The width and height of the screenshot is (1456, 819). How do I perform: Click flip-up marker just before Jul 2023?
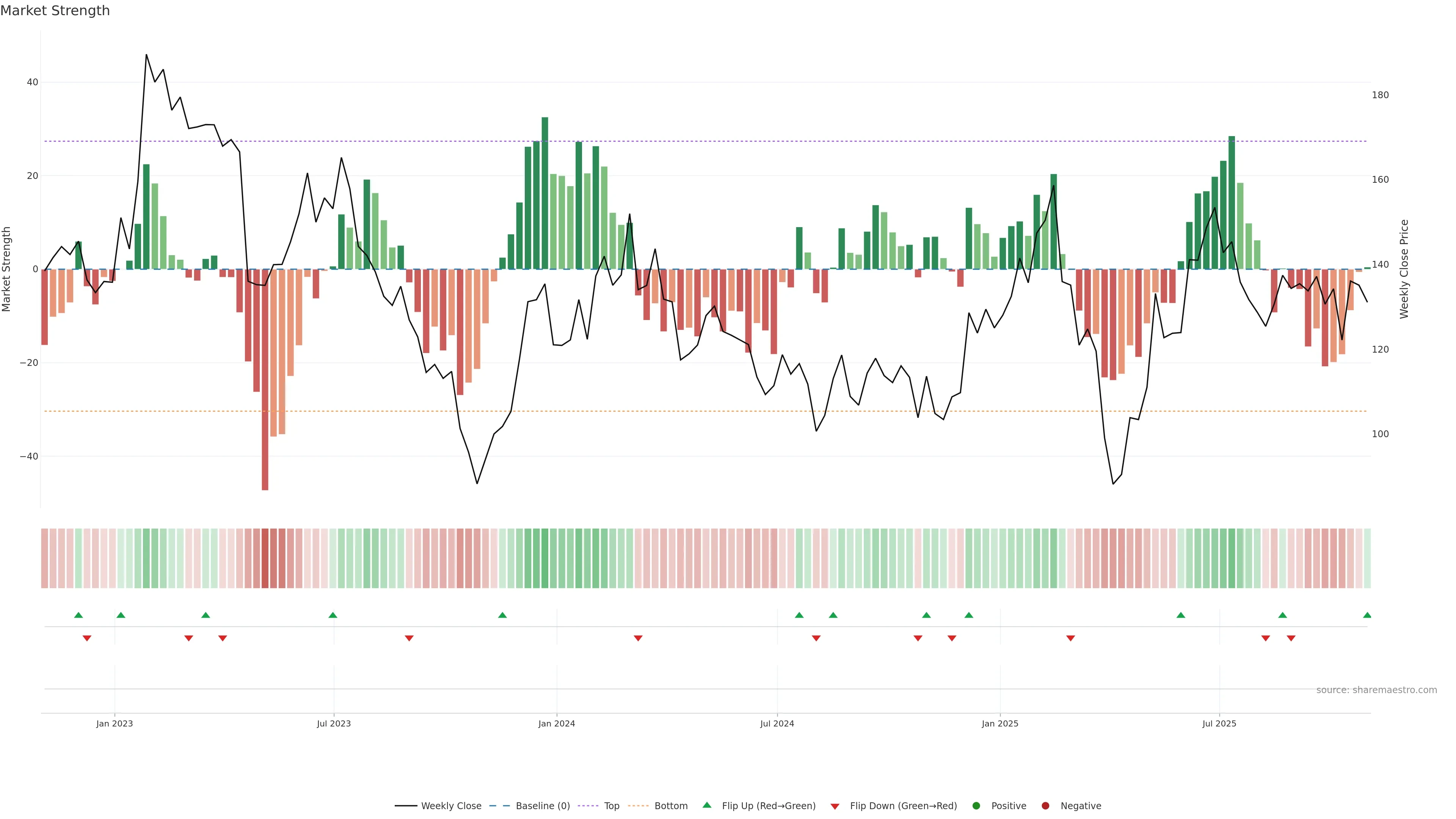tap(333, 615)
